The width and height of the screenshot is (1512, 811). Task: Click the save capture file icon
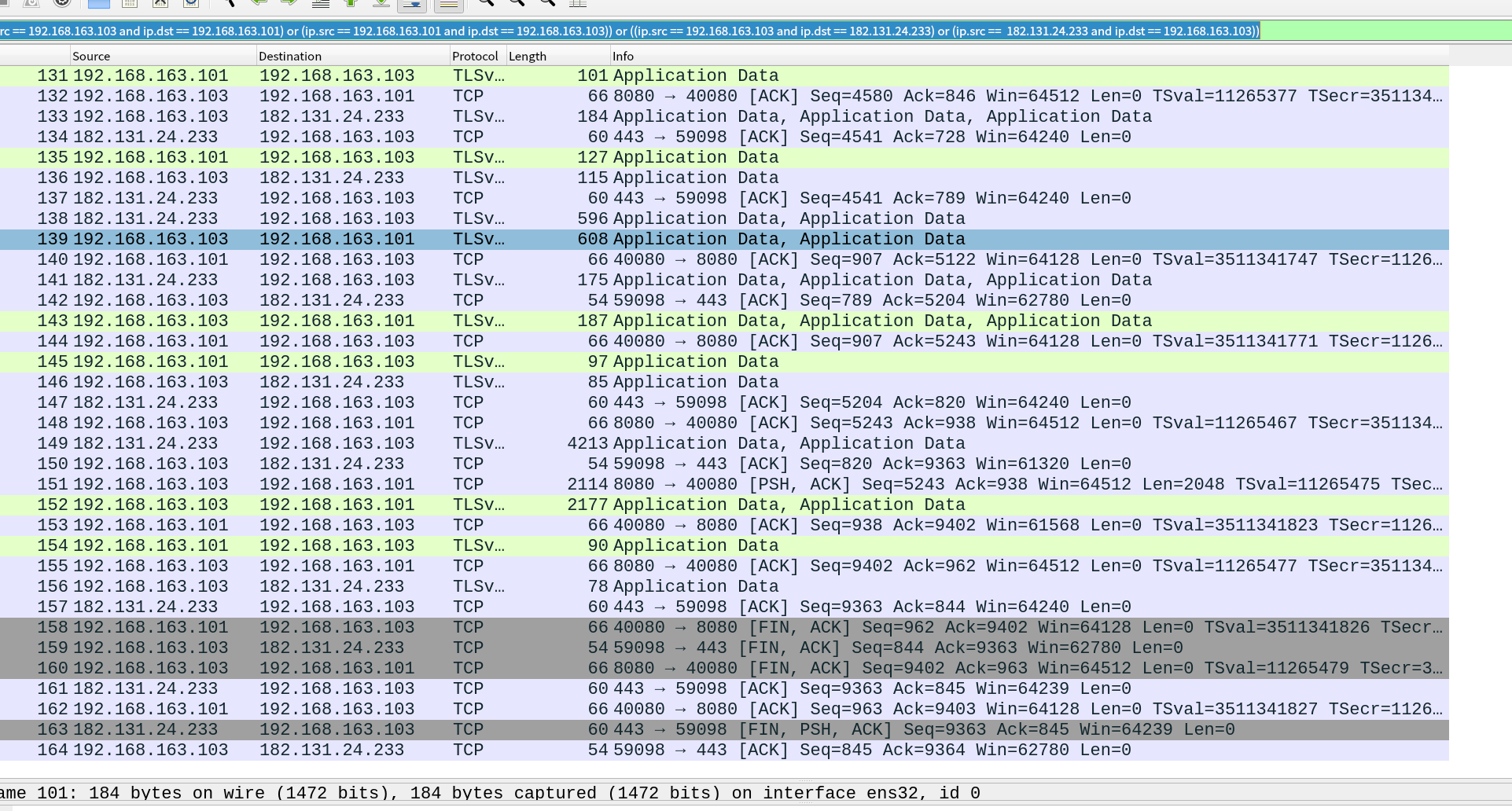130,3
